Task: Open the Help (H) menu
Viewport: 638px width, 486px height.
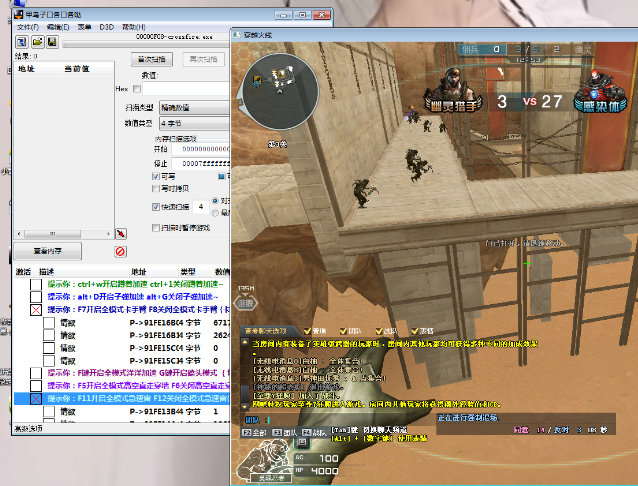Action: tap(133, 27)
